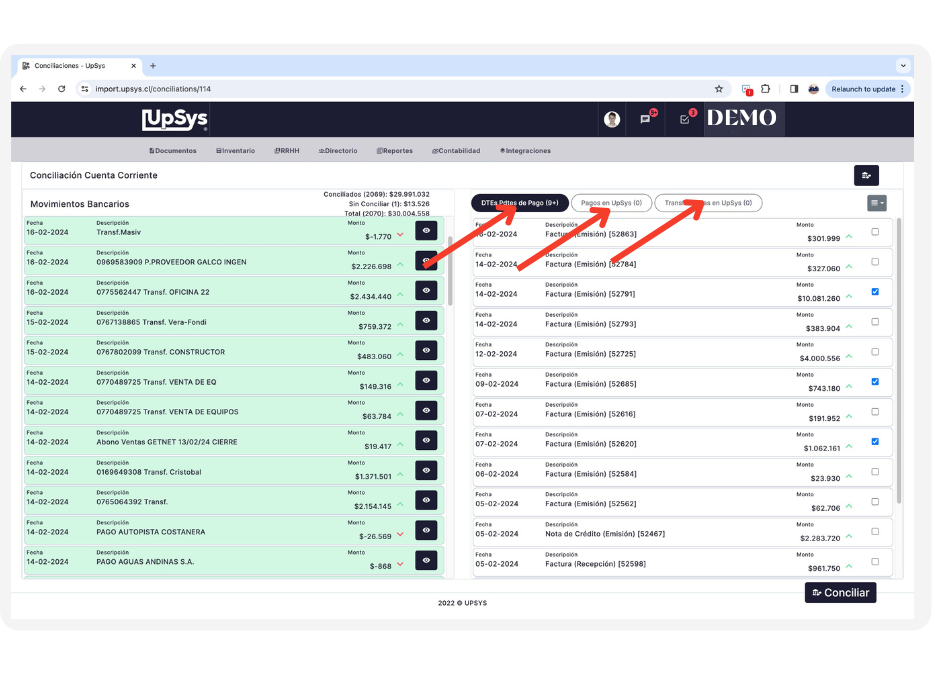Screen dimensions: 940x688
Task: Select the DTEs Pdtes de Pago tab
Action: [519, 203]
